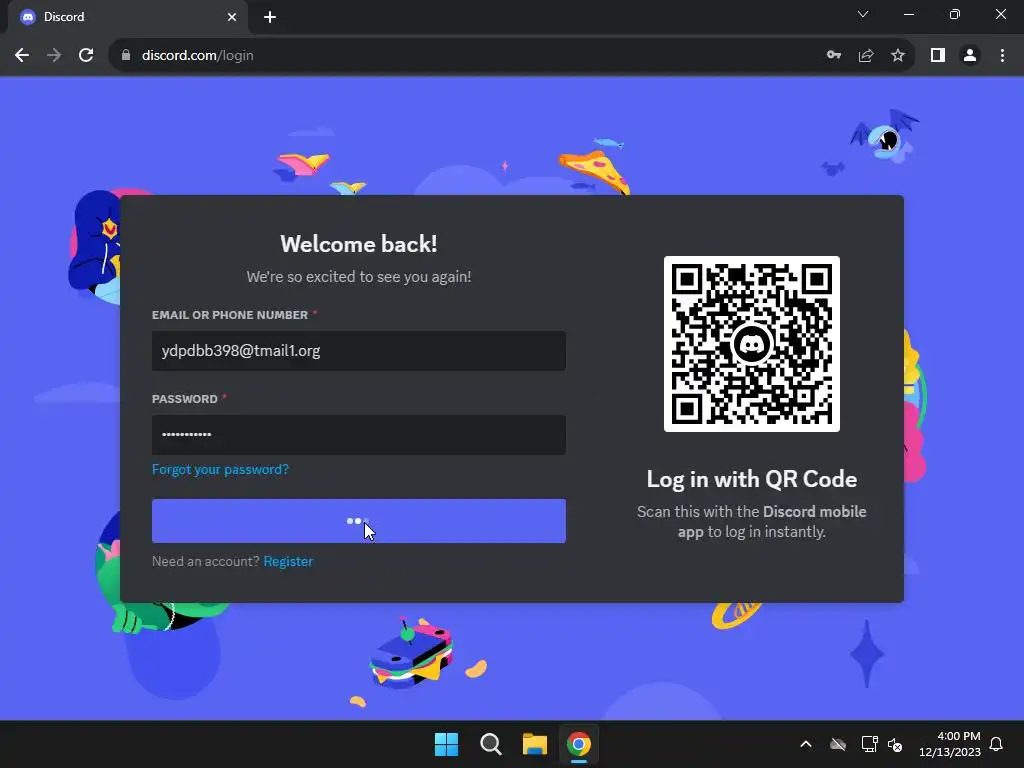
Task: Open the Forgot your password link
Action: click(220, 470)
